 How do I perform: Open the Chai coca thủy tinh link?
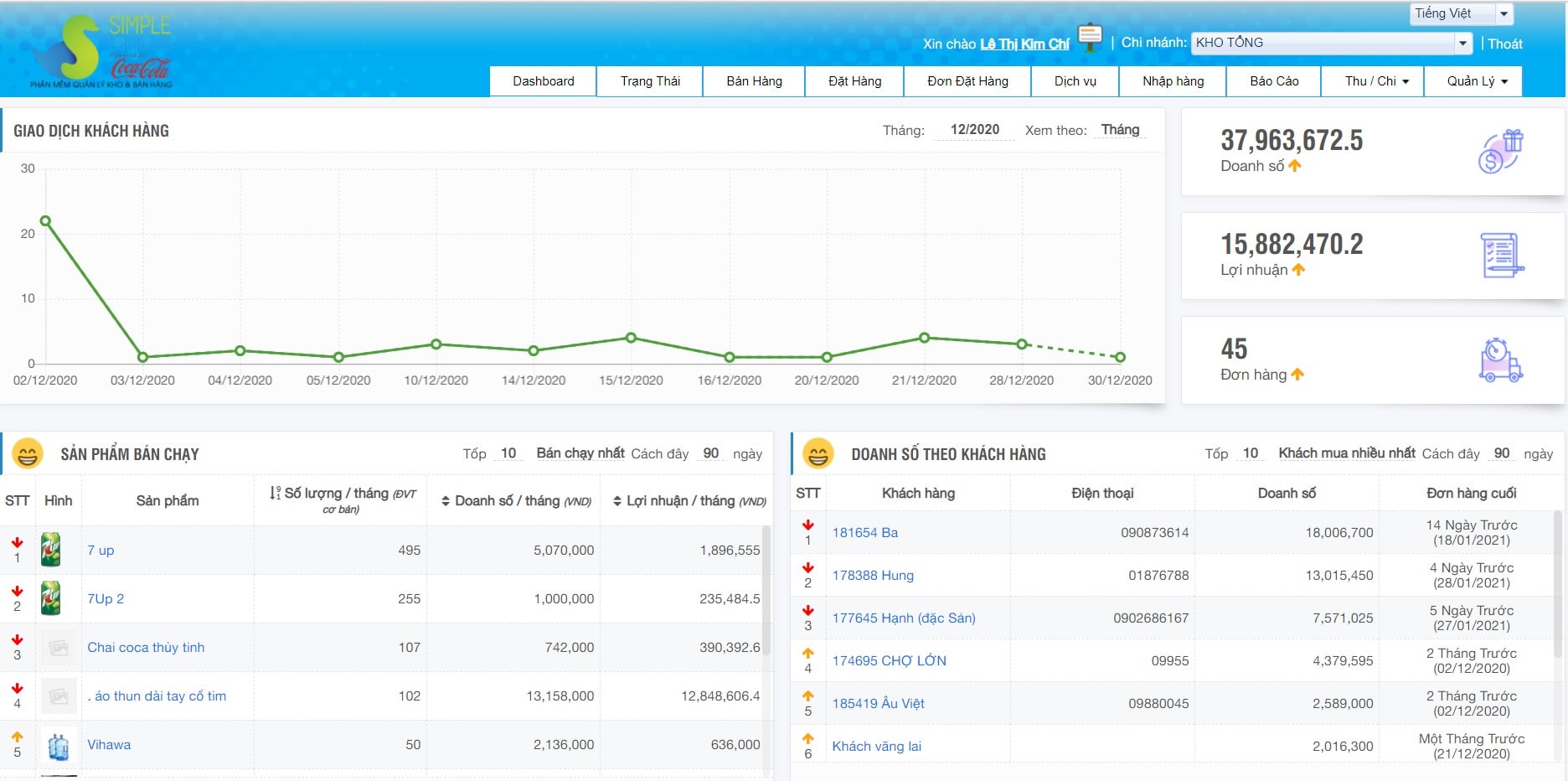[x=146, y=648]
